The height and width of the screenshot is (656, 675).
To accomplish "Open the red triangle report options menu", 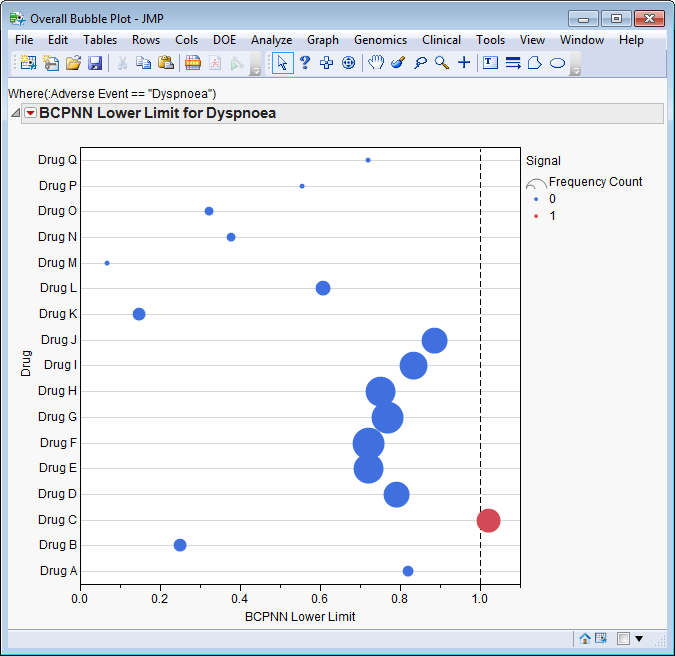I will (30, 113).
